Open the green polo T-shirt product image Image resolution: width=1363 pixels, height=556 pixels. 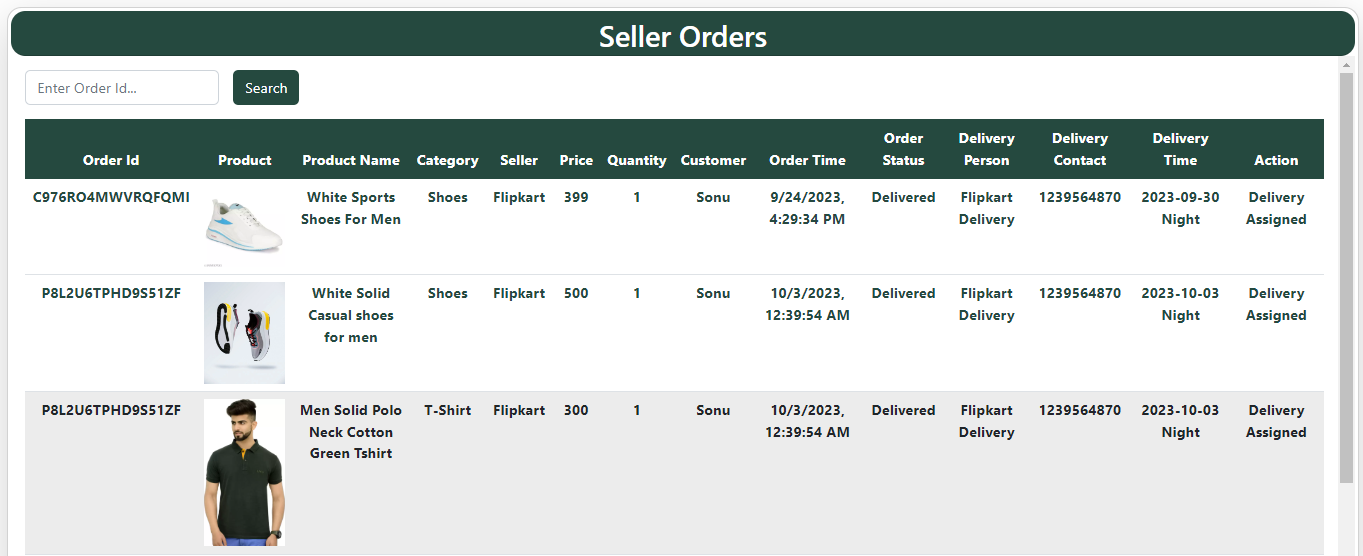click(x=244, y=472)
